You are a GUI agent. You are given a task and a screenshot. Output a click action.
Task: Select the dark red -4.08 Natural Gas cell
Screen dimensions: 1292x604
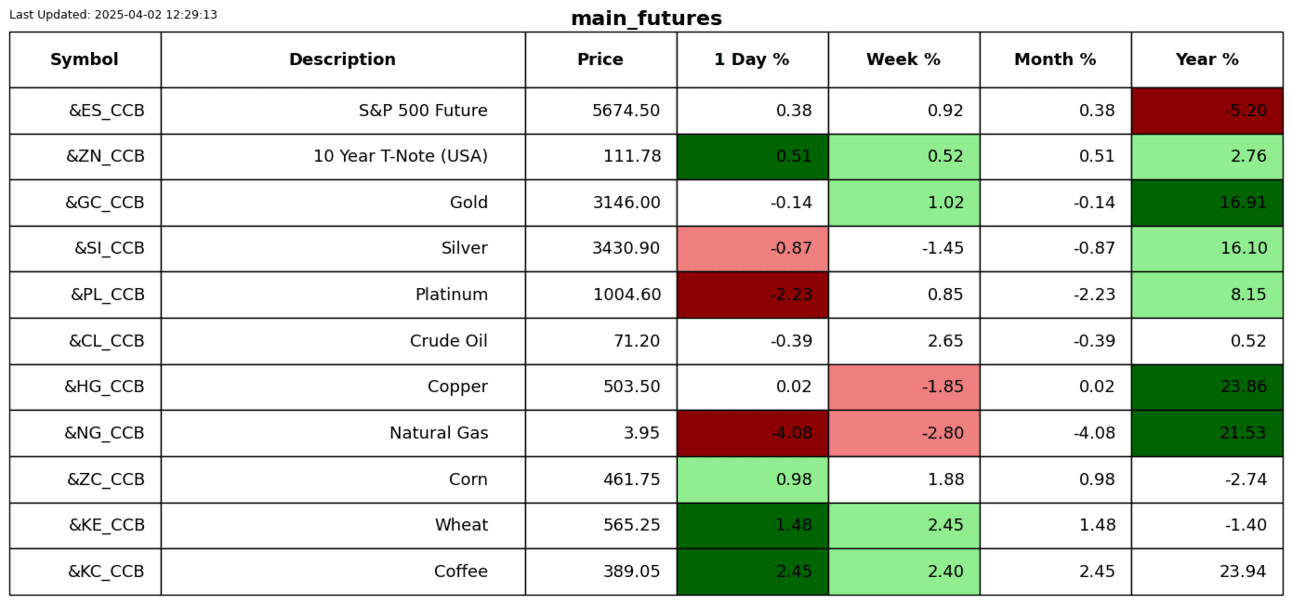pos(752,433)
